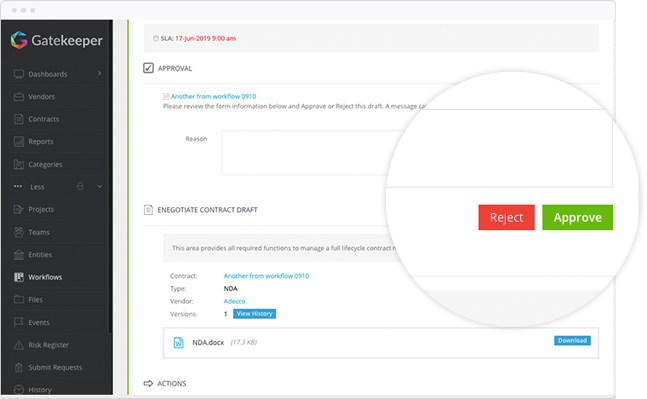
Task: Expand the Dashboards submenu chevron
Action: [99, 73]
